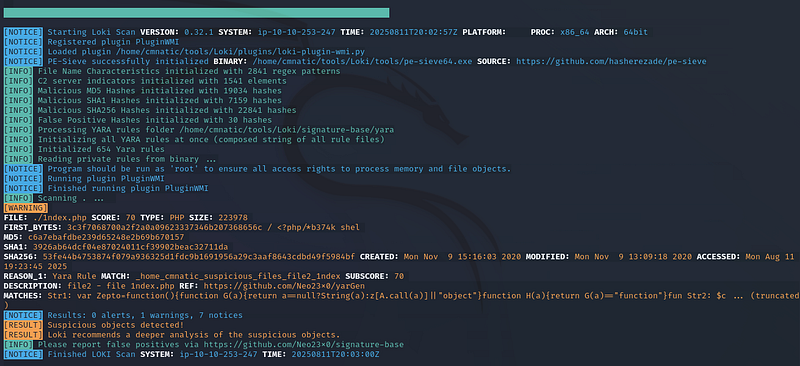Click the ARCH value 64bit
Viewport: 800px width, 366px height.
(635, 32)
